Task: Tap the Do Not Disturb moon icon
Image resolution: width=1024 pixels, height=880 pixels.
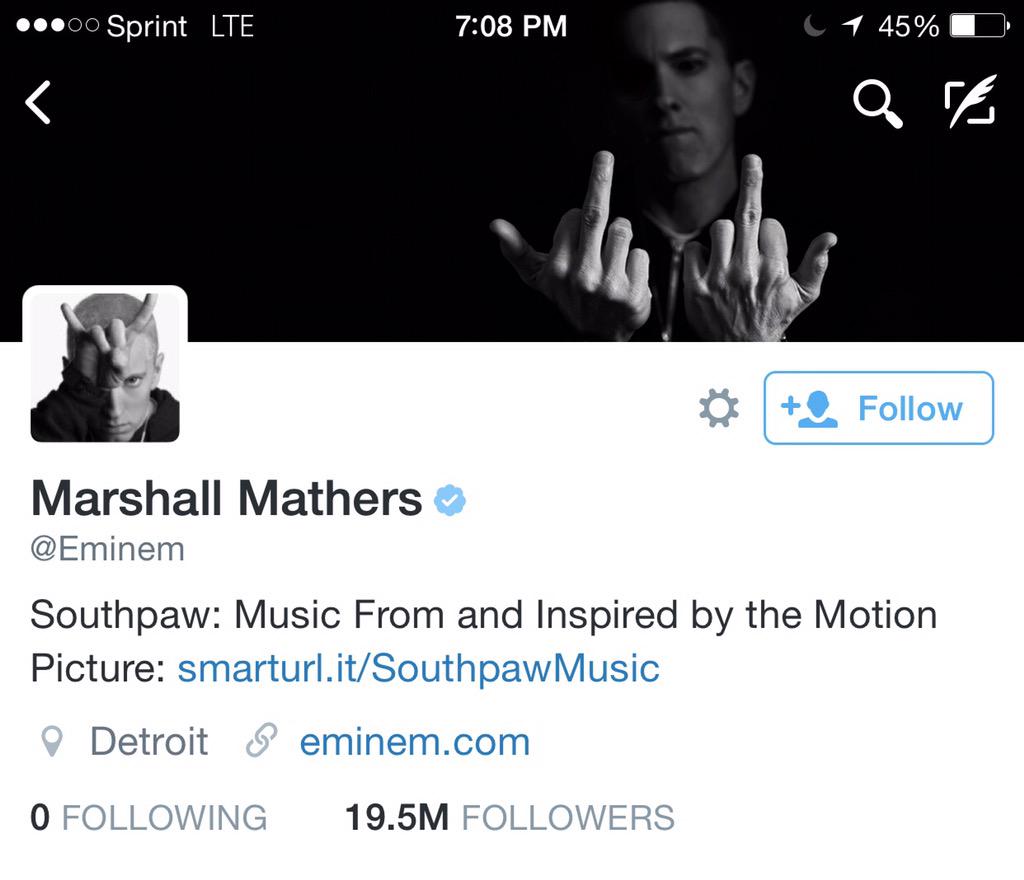Action: (x=814, y=26)
